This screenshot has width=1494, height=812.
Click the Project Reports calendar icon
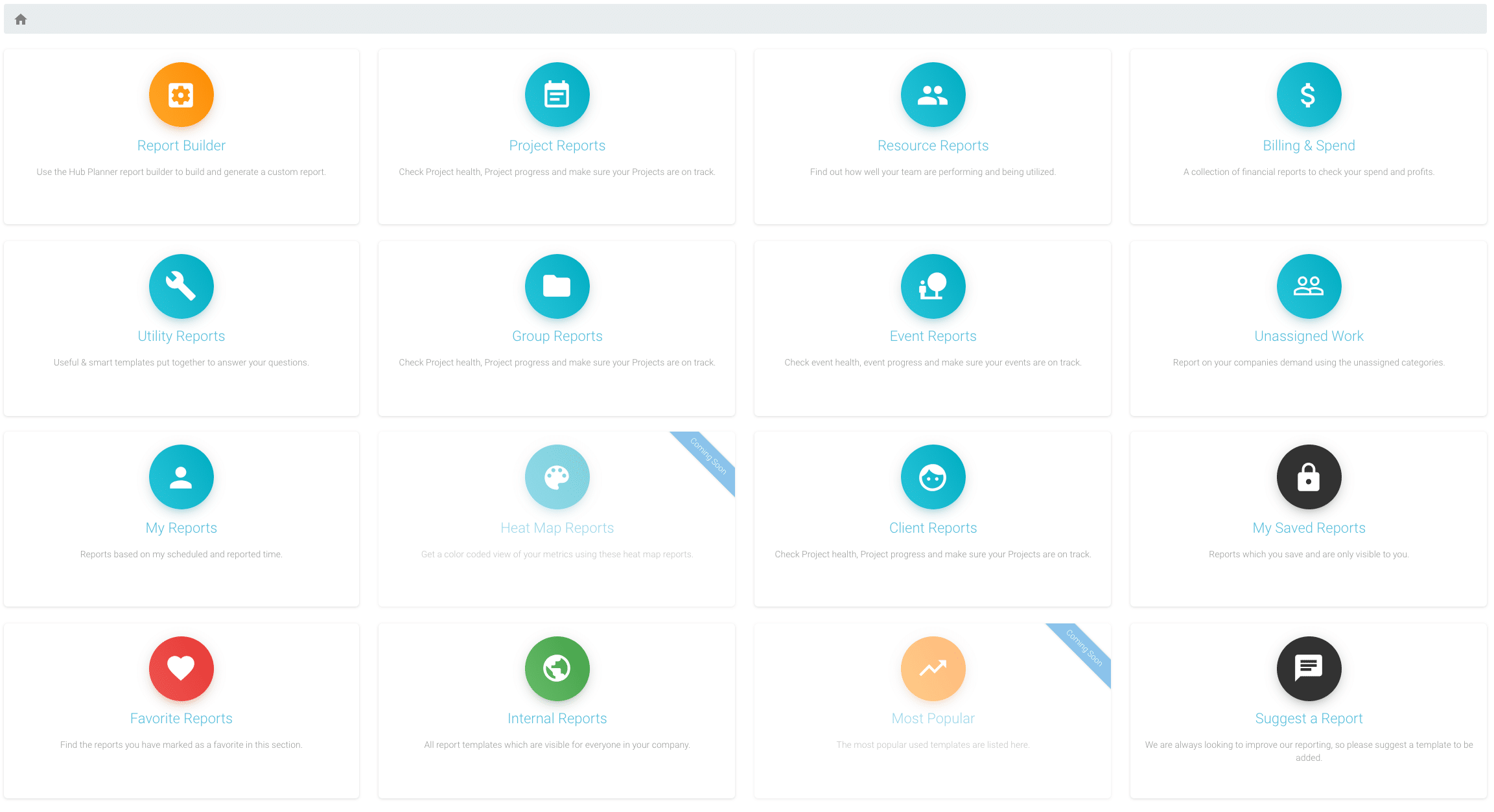coord(557,95)
